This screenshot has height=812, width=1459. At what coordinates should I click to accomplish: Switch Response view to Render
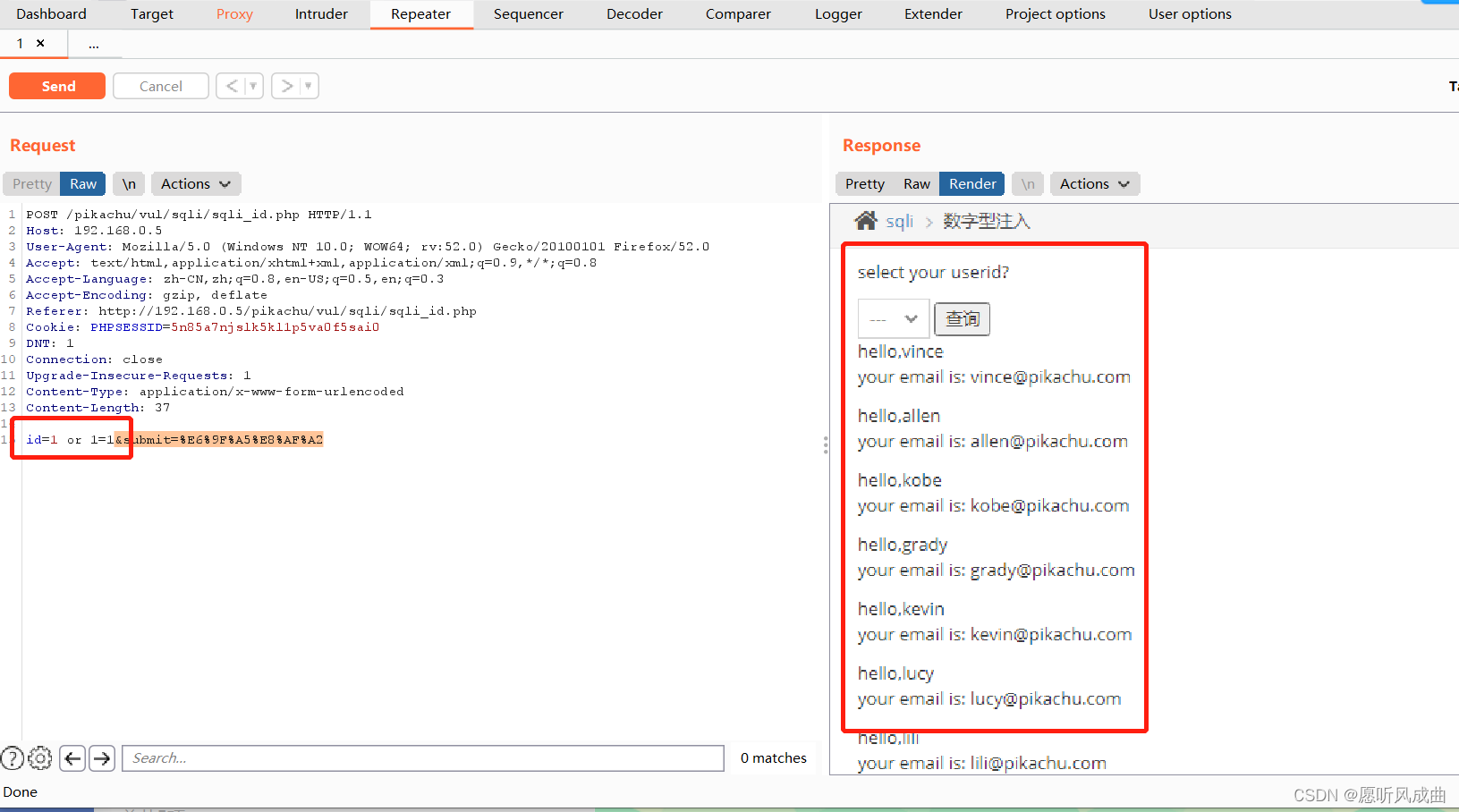pos(972,183)
